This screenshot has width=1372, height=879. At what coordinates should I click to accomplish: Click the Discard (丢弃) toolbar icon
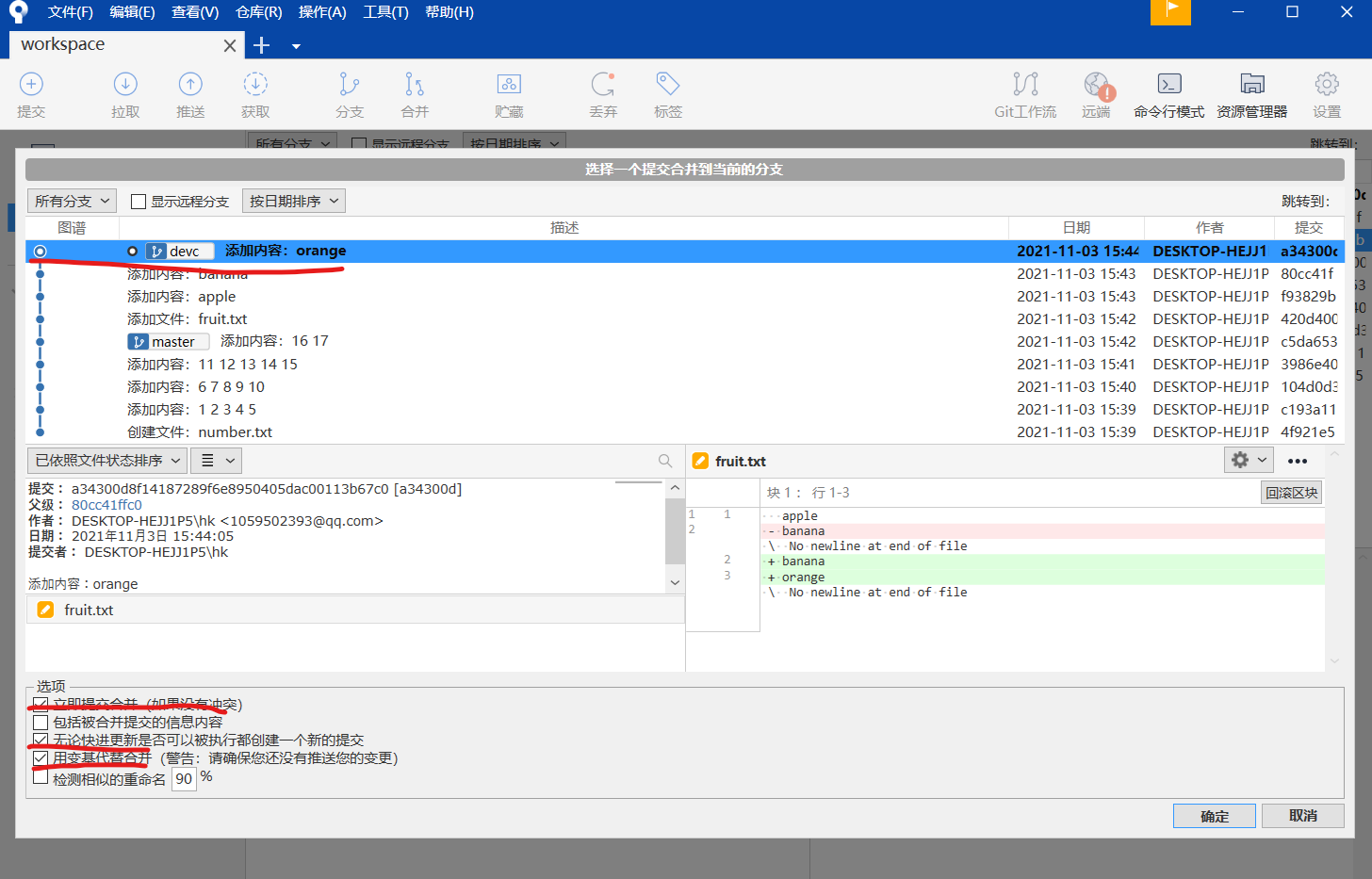[603, 85]
